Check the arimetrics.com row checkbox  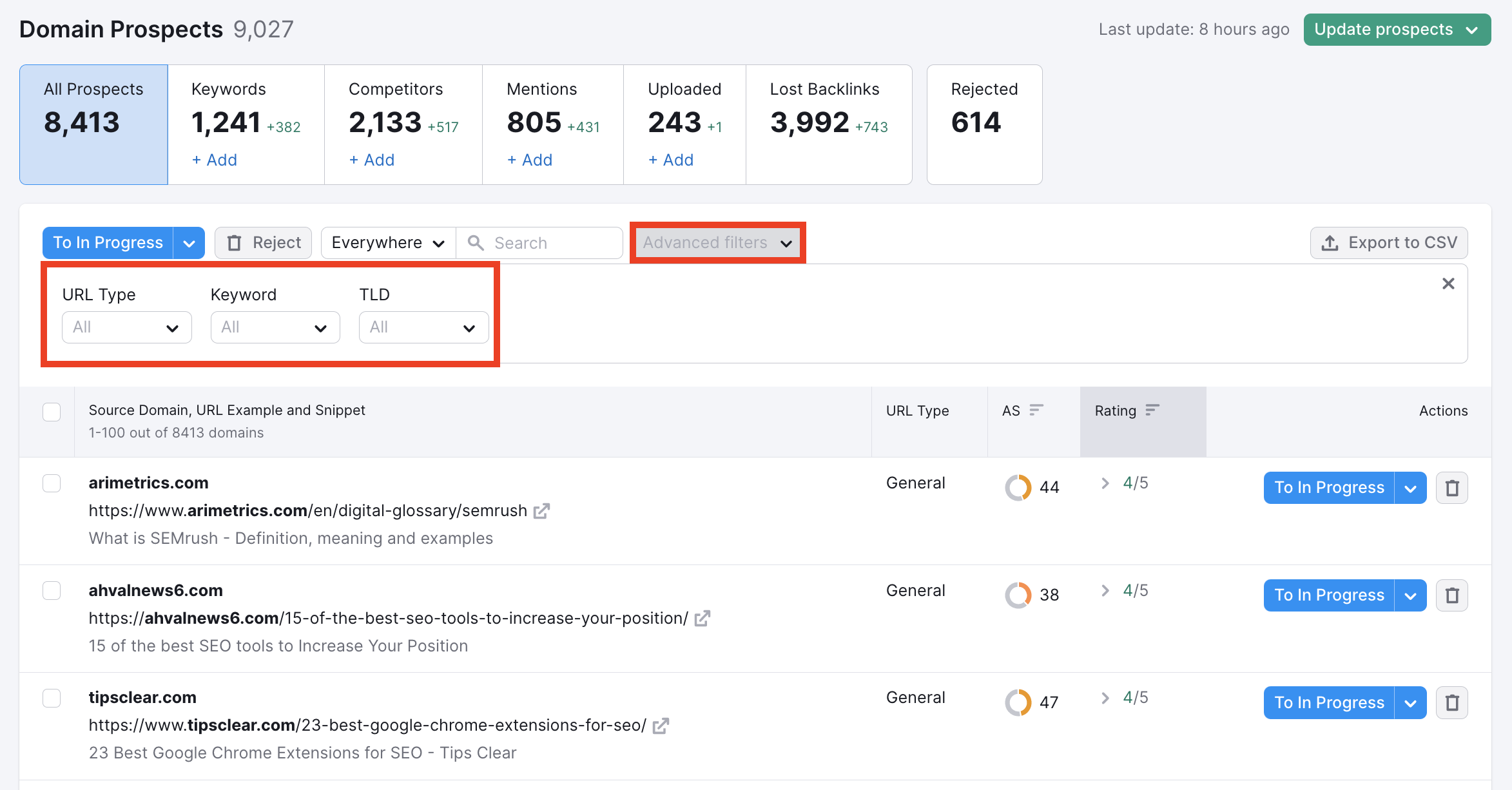tap(52, 483)
